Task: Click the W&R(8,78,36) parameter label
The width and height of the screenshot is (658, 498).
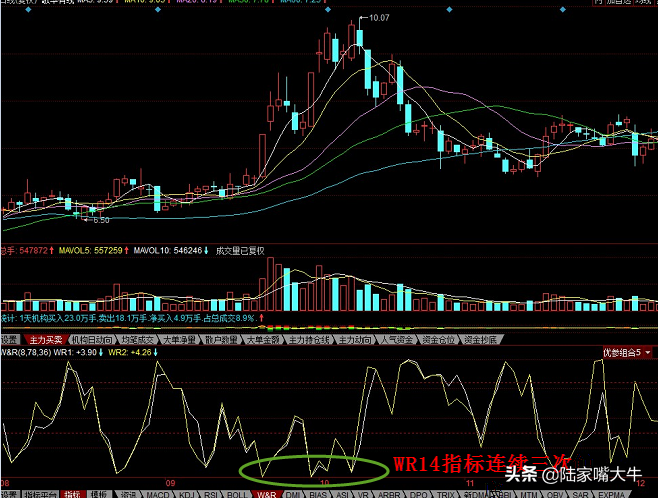Action: (x=26, y=352)
